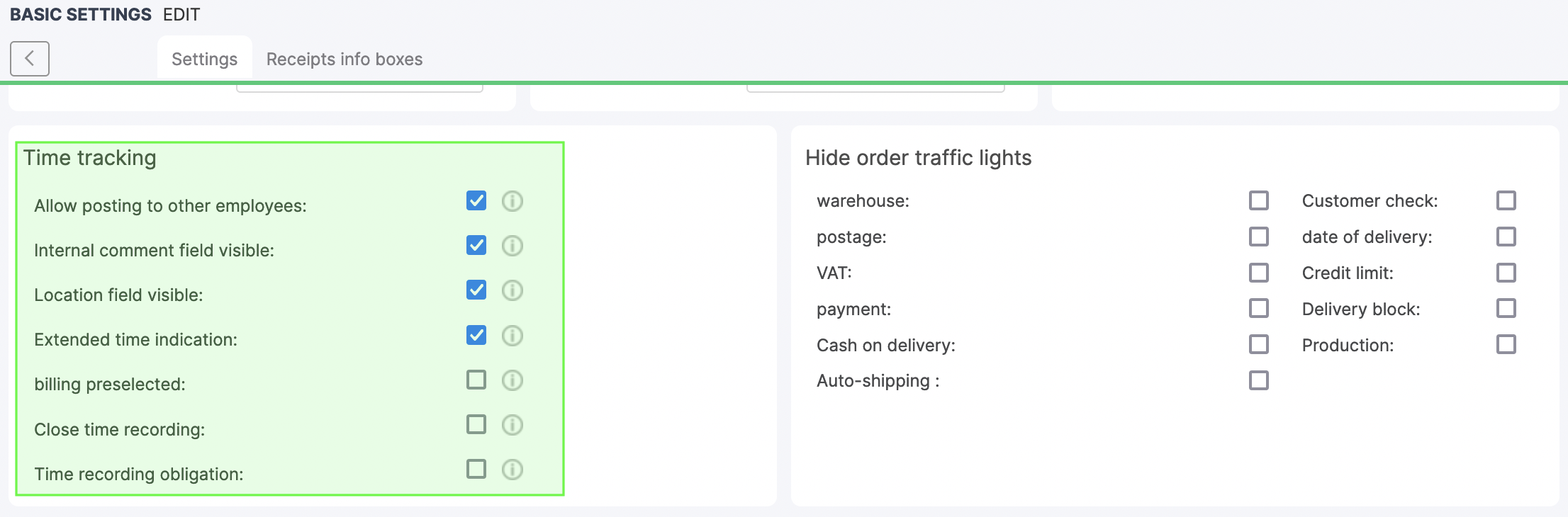1568x517 pixels.
Task: Enable Time recording obligation checkbox
Action: (x=476, y=469)
